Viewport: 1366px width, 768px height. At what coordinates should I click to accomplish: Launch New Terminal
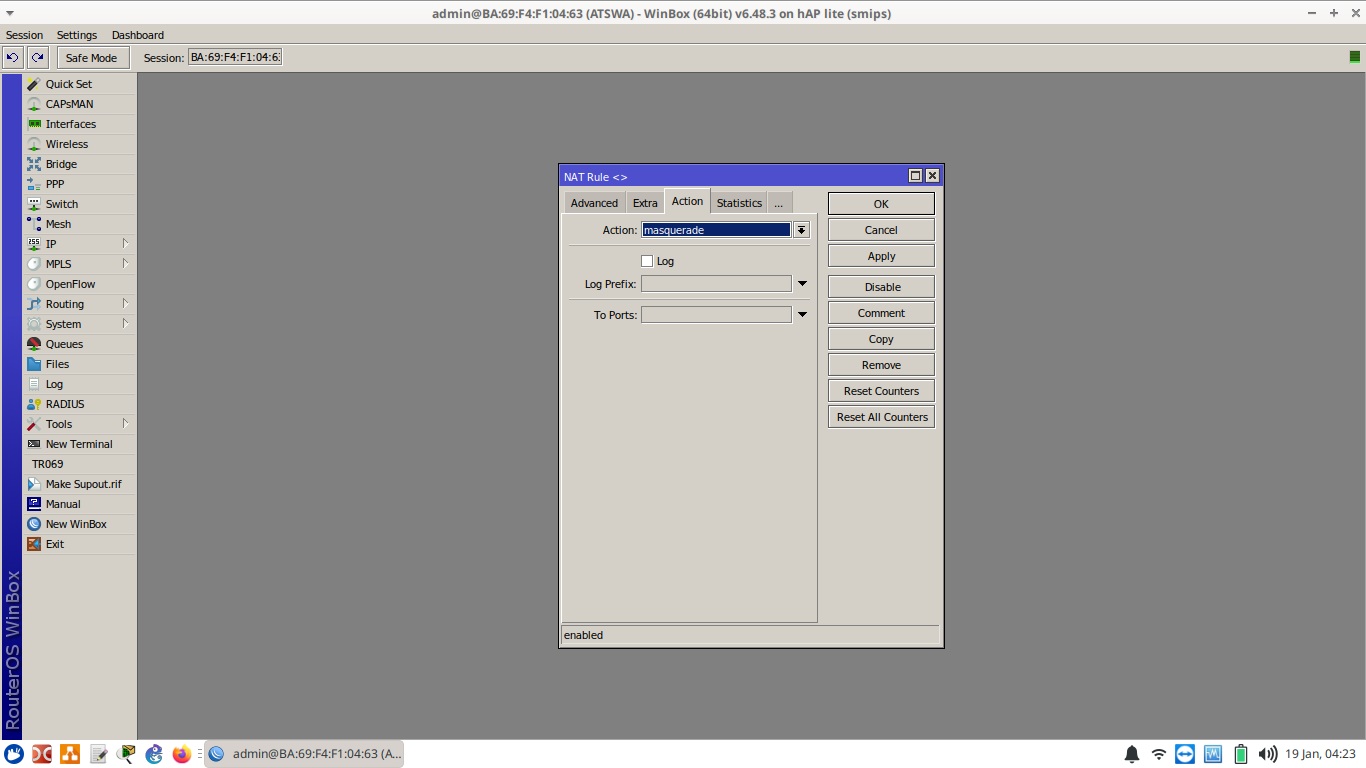(x=79, y=444)
